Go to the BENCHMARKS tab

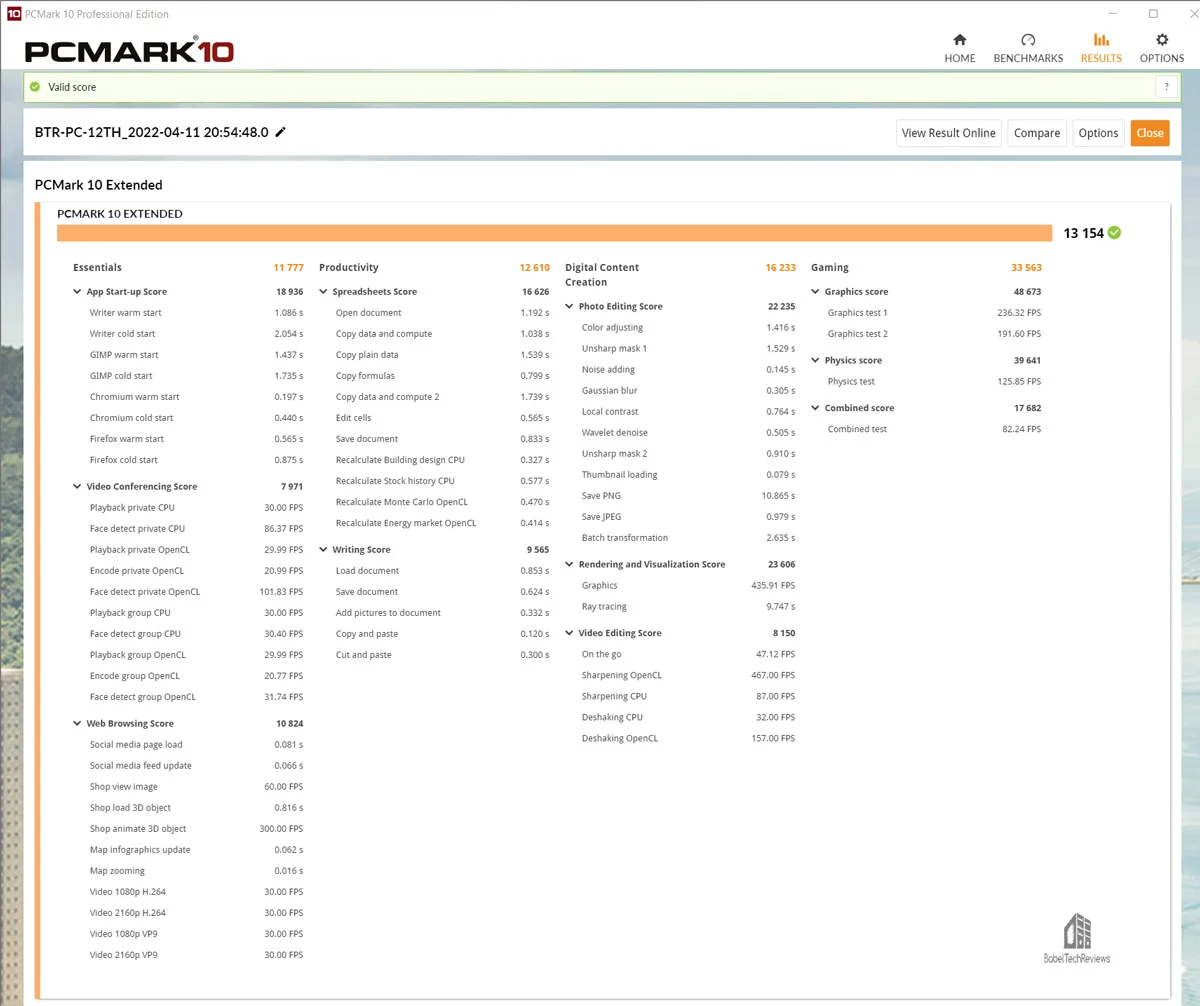[1028, 48]
